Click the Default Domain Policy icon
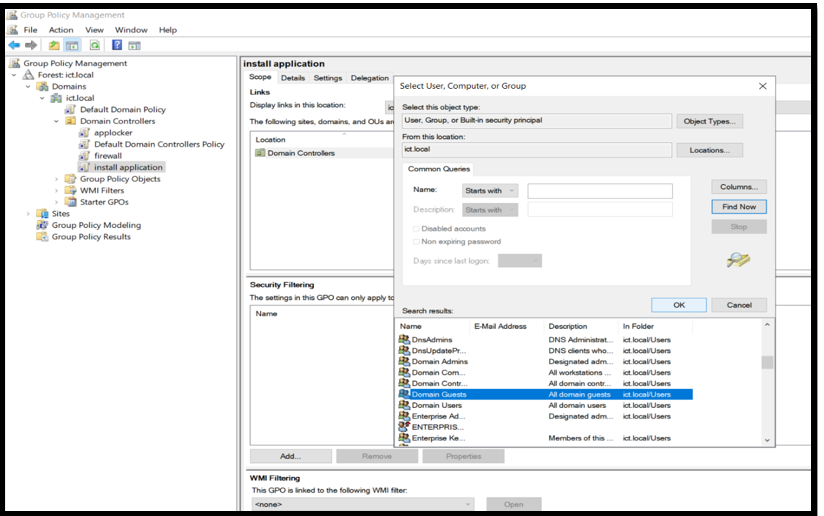Screen dimensions: 824x516 [x=70, y=109]
